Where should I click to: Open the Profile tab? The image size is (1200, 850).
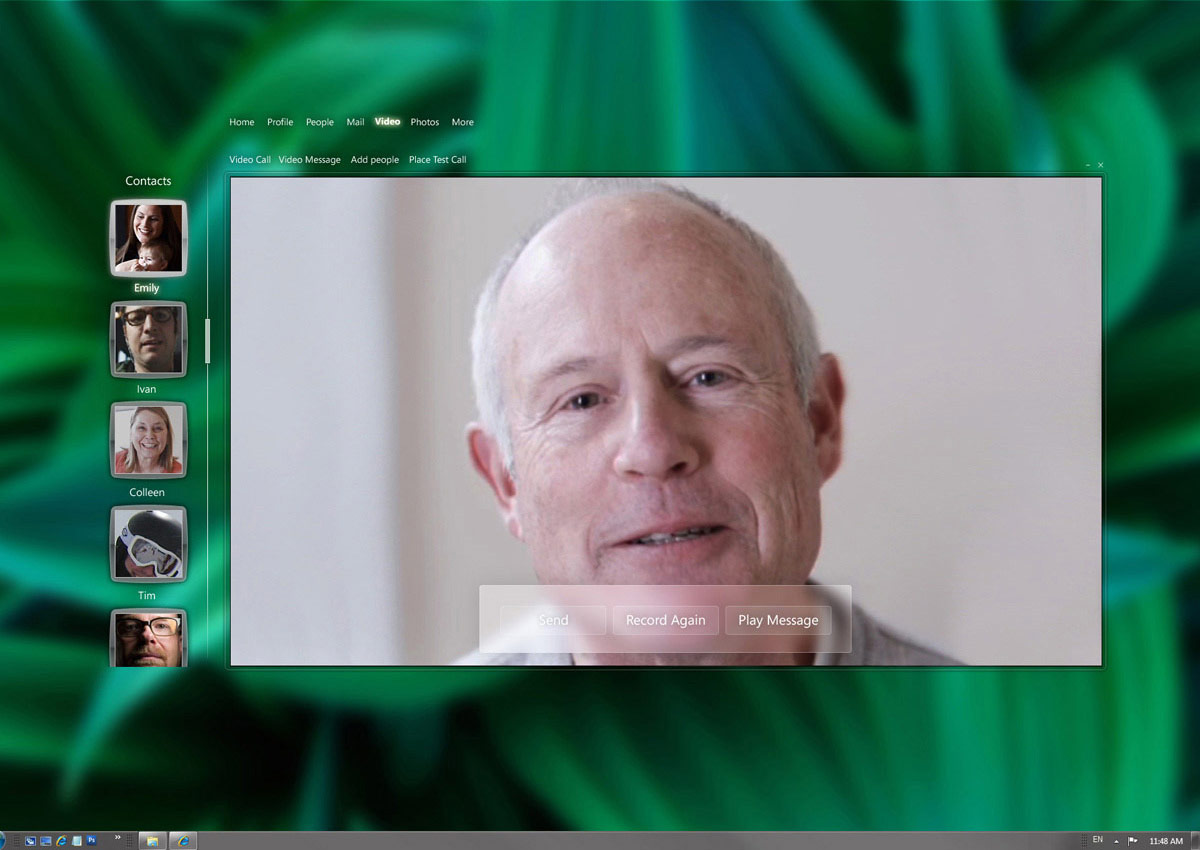280,122
